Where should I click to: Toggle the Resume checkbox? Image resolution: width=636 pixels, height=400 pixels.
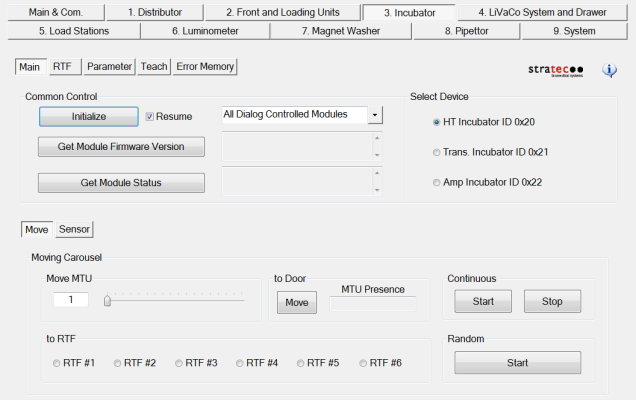151,116
